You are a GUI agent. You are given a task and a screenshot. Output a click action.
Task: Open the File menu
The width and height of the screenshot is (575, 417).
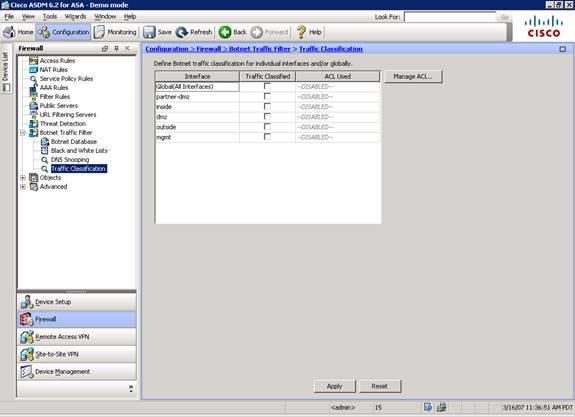coord(9,17)
